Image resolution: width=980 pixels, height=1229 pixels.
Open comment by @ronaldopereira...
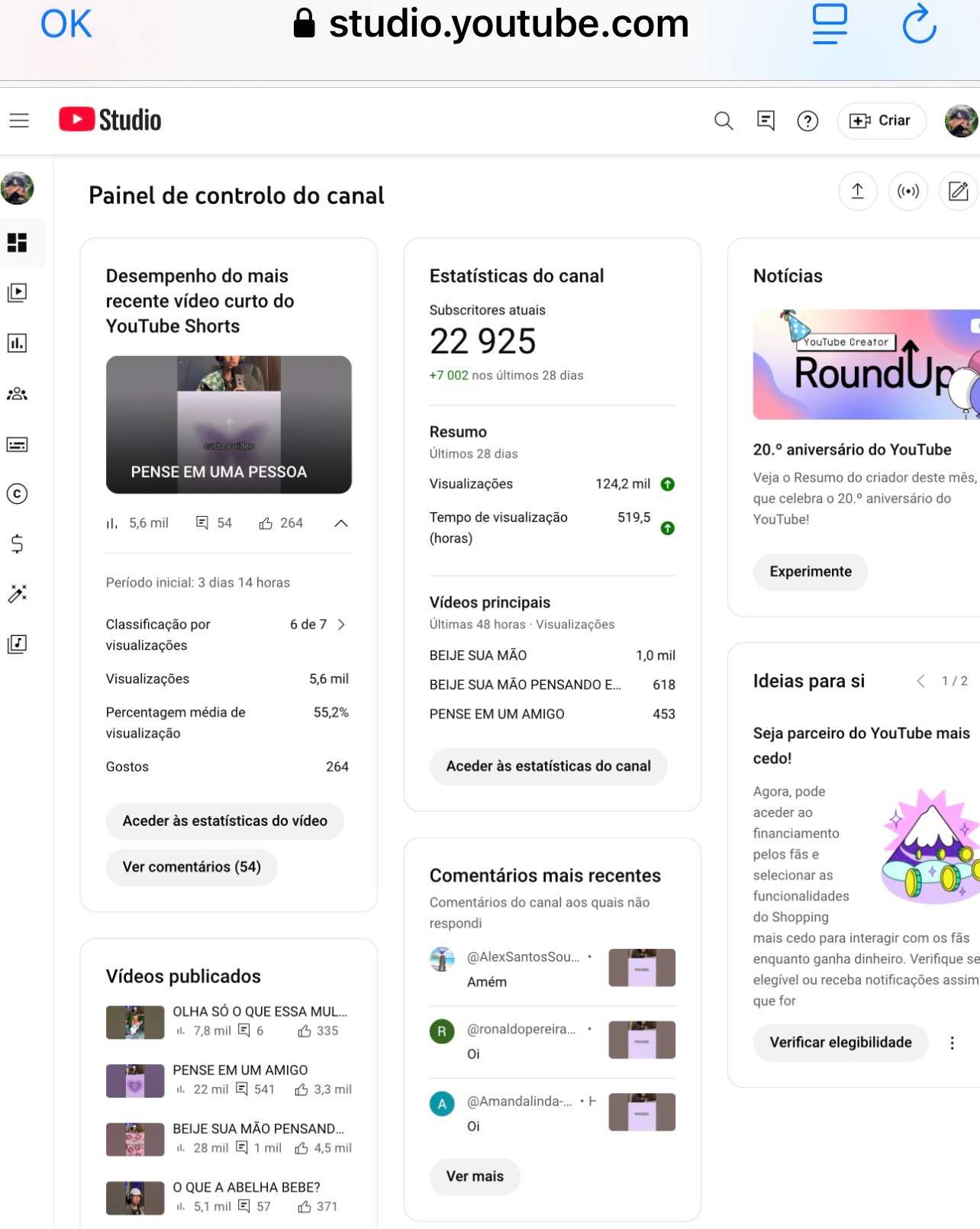coord(553,1040)
